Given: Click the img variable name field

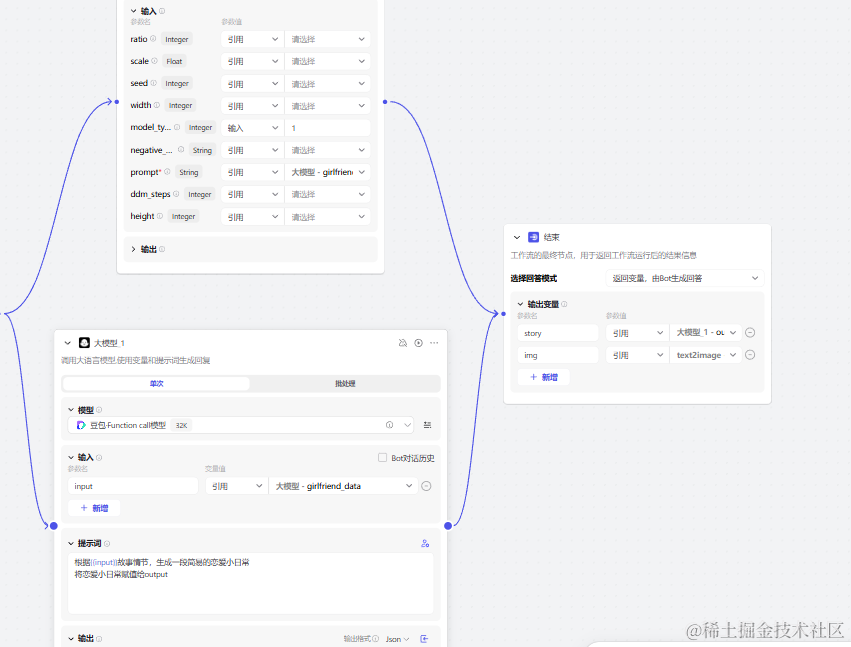Looking at the screenshot, I should click(x=558, y=355).
